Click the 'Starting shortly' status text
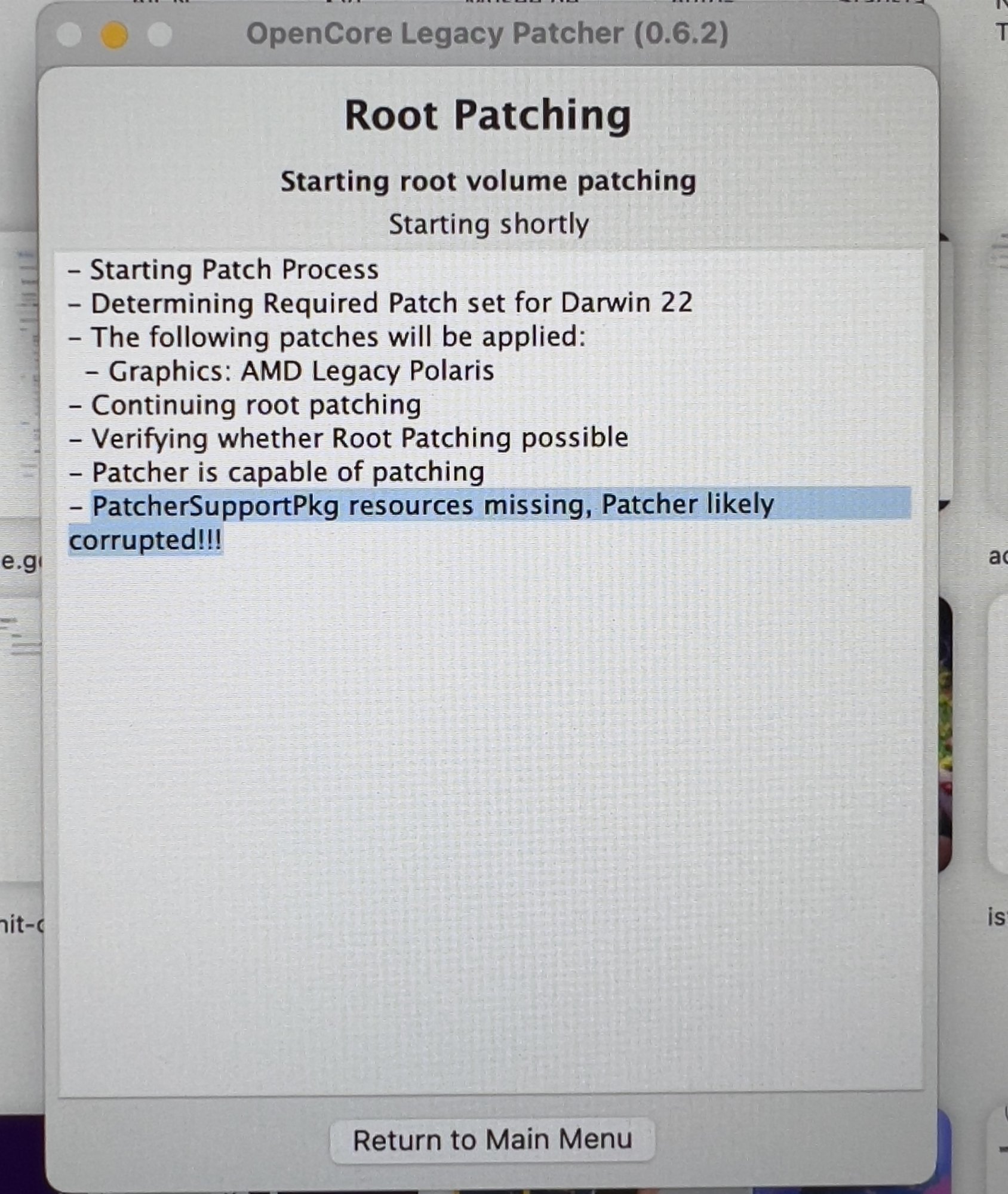This screenshot has width=1008, height=1194. coord(489,224)
